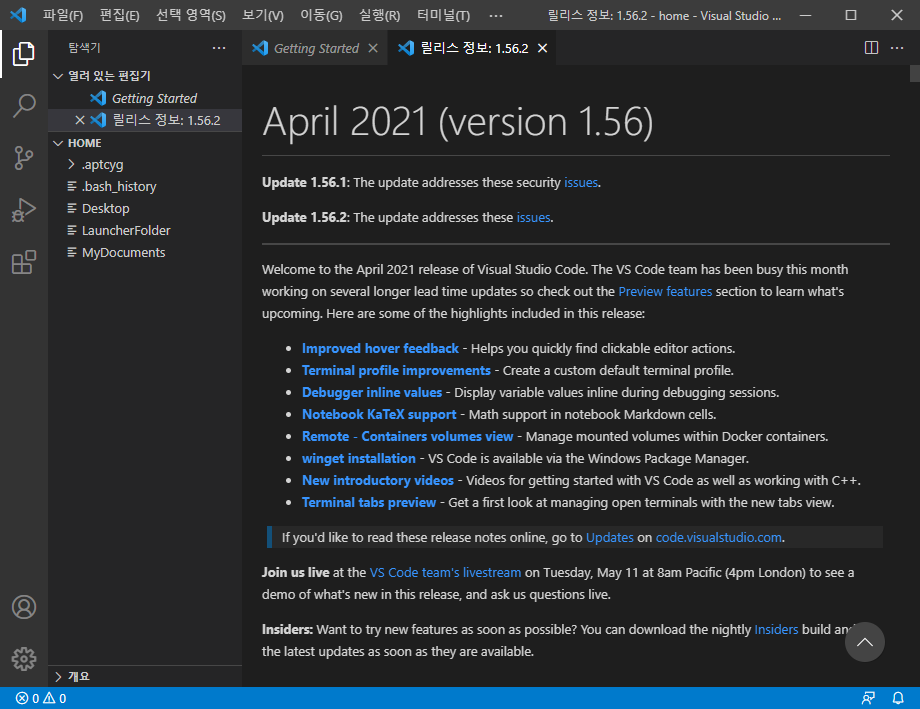Open code.visualstudio.com link
This screenshot has height=709, width=920.
tap(718, 538)
